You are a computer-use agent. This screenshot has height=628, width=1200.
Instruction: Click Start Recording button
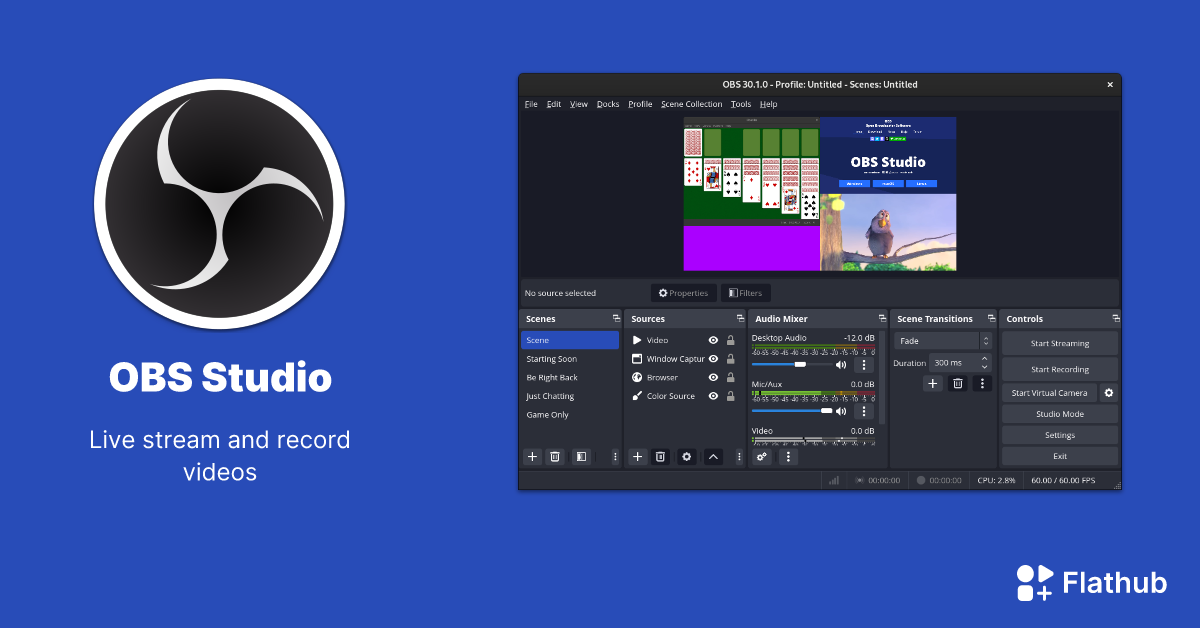[x=1059, y=369]
